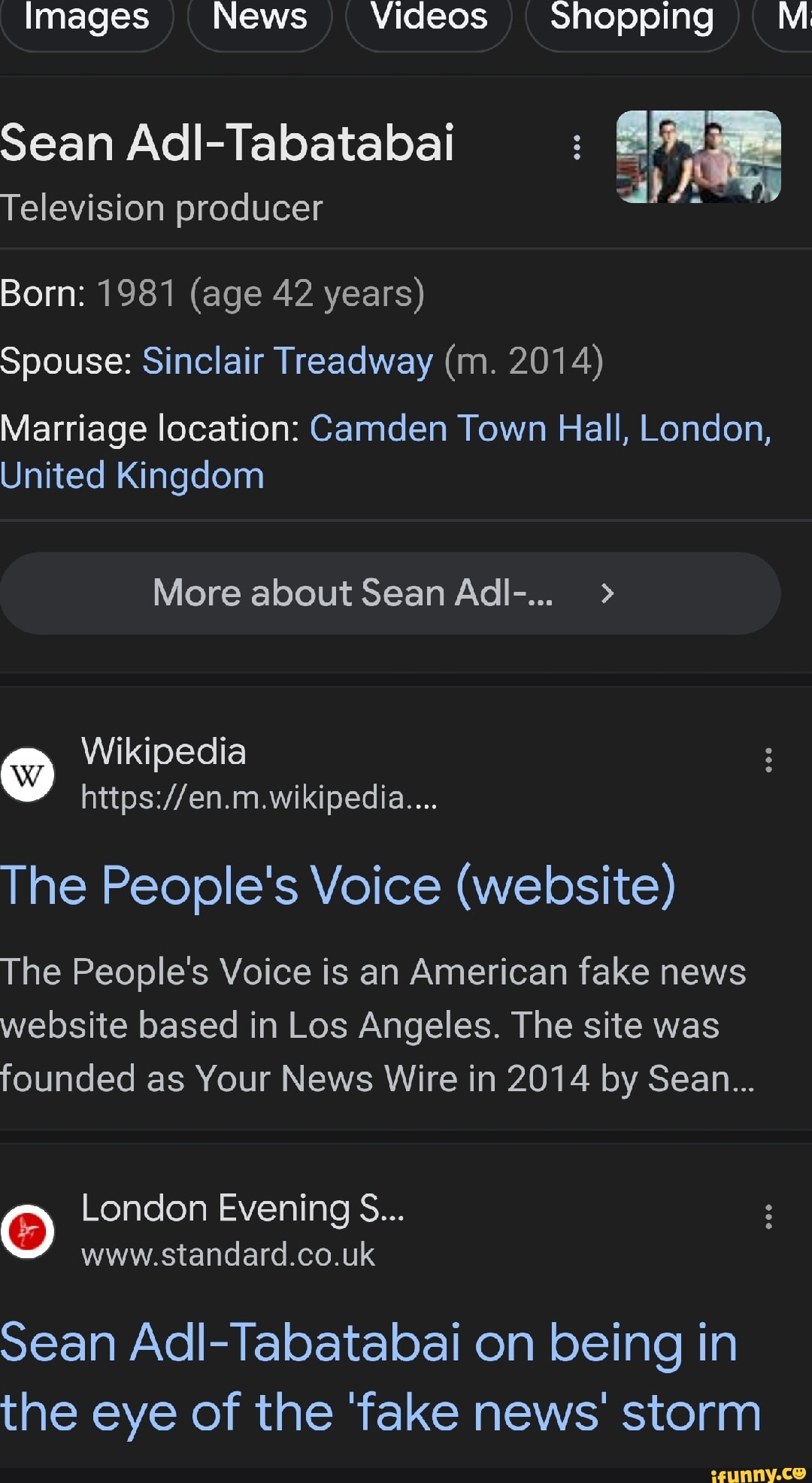Open the Sinclair Treadway spouse link
The image size is (812, 1483).
coord(287,361)
